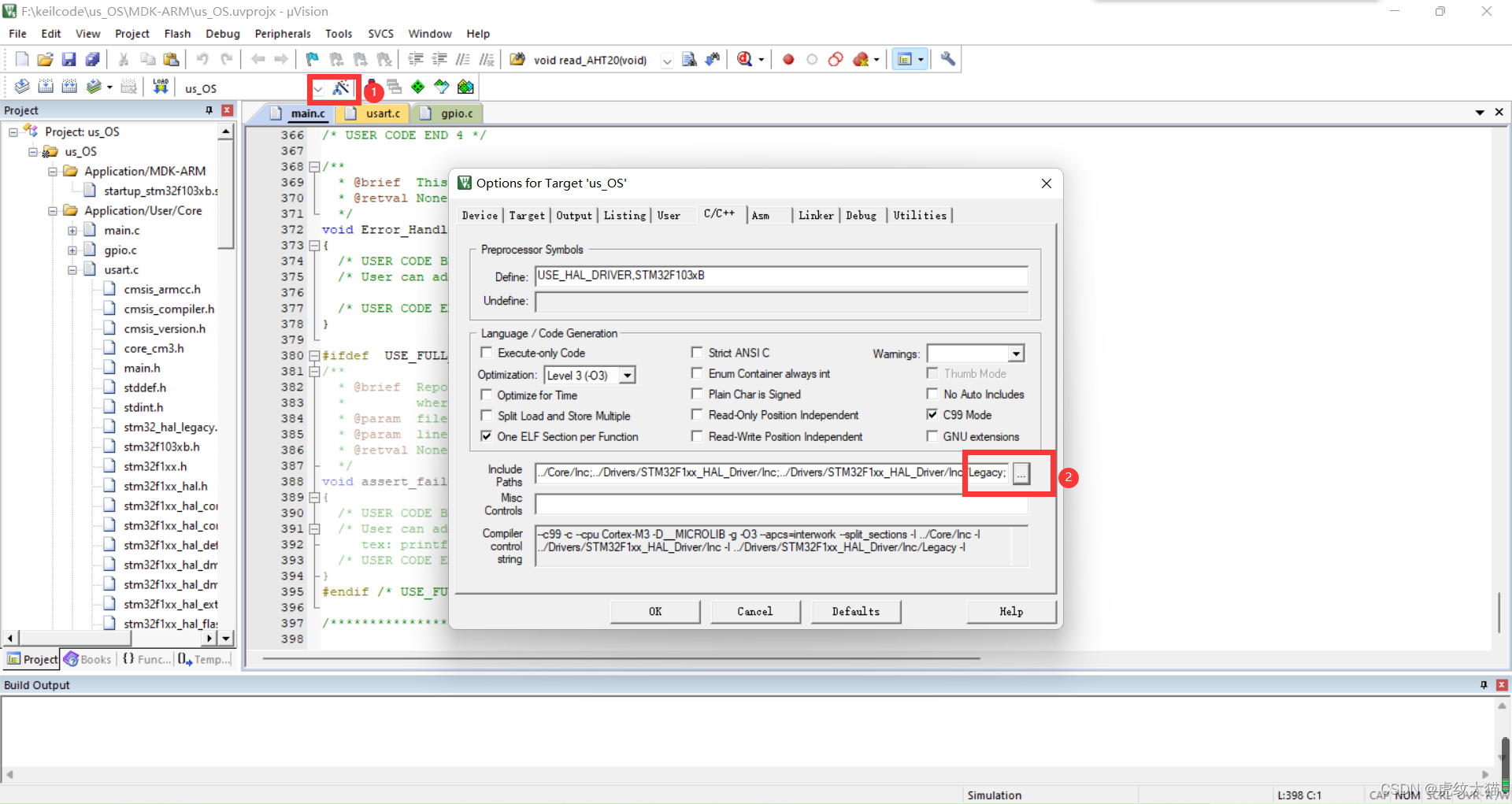Switch to Debug tab in options
Image resolution: width=1512 pixels, height=804 pixels.
[x=861, y=215]
